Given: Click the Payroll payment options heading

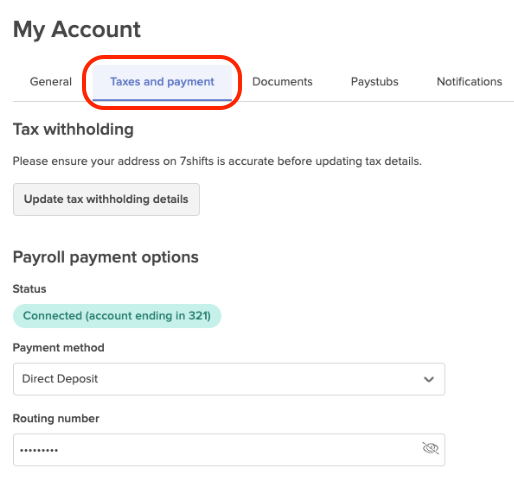Looking at the screenshot, I should click(106, 257).
